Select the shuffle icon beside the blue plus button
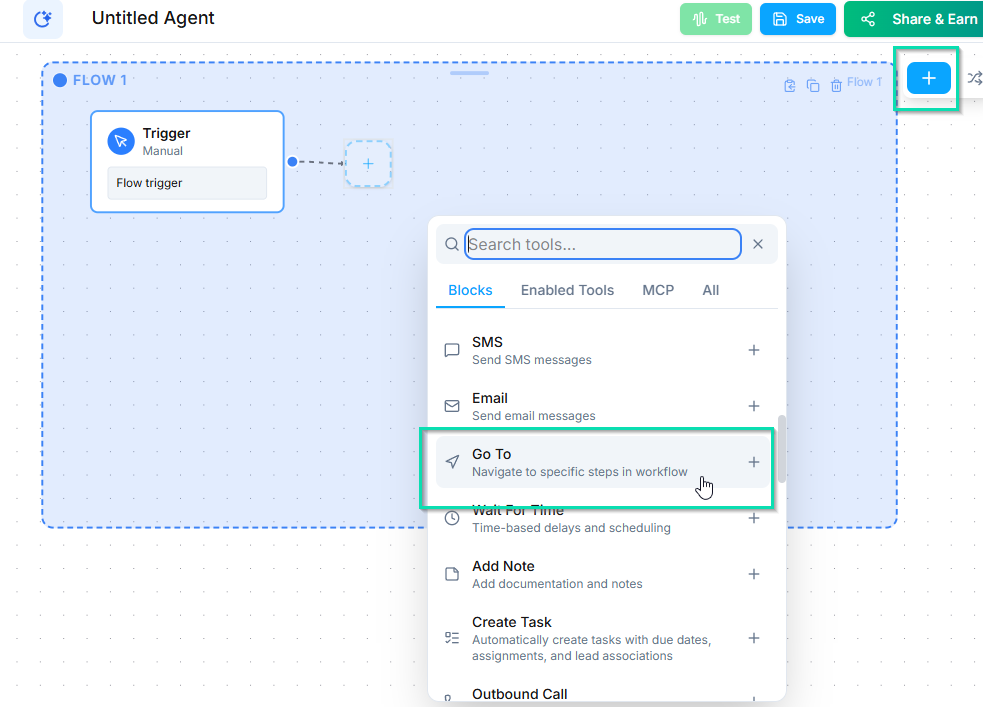The image size is (983, 707). pos(974,77)
